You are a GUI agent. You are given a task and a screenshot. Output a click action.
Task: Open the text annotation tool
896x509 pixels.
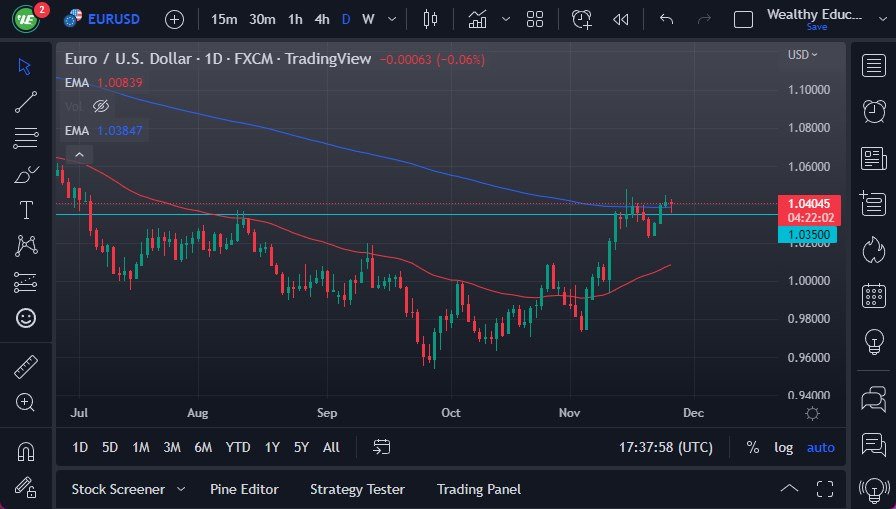(26, 210)
